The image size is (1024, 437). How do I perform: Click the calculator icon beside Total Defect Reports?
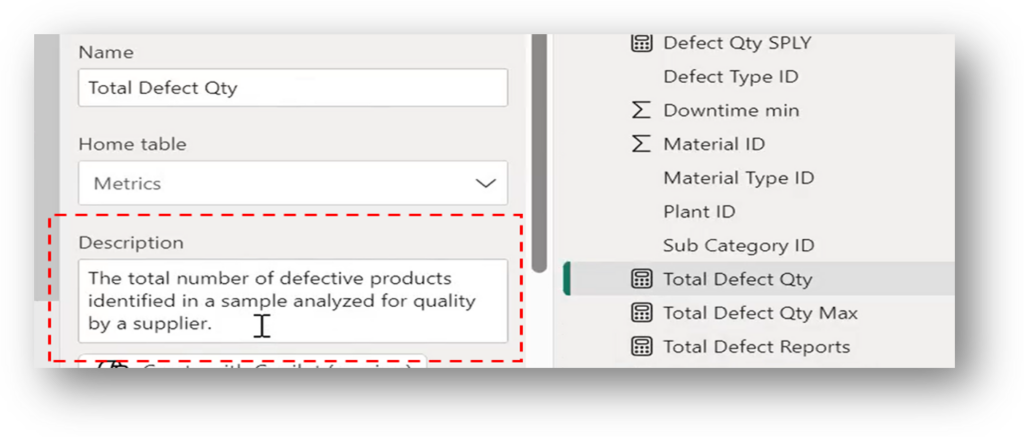coord(641,346)
